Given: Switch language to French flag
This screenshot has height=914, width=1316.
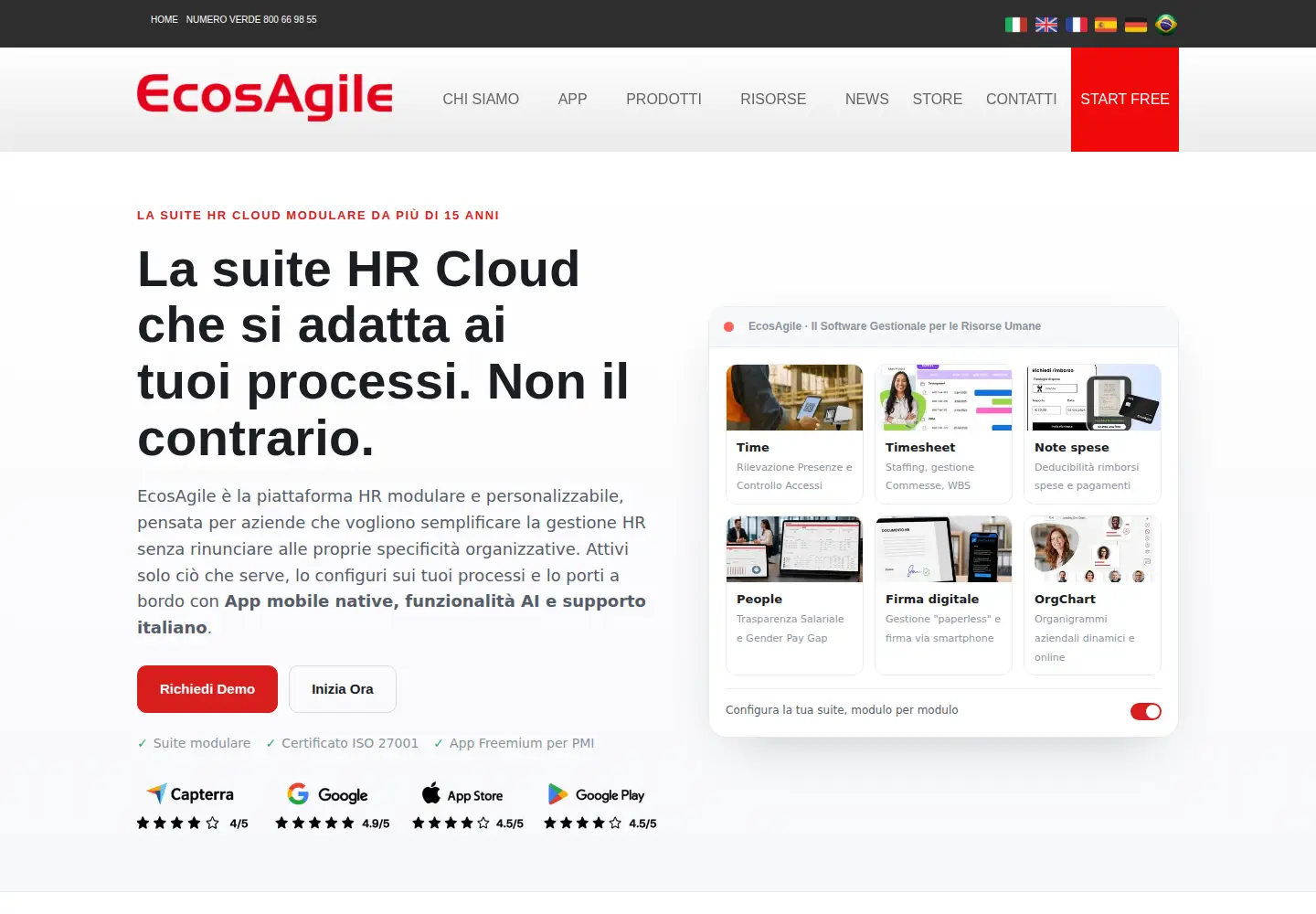Looking at the screenshot, I should tap(1076, 25).
